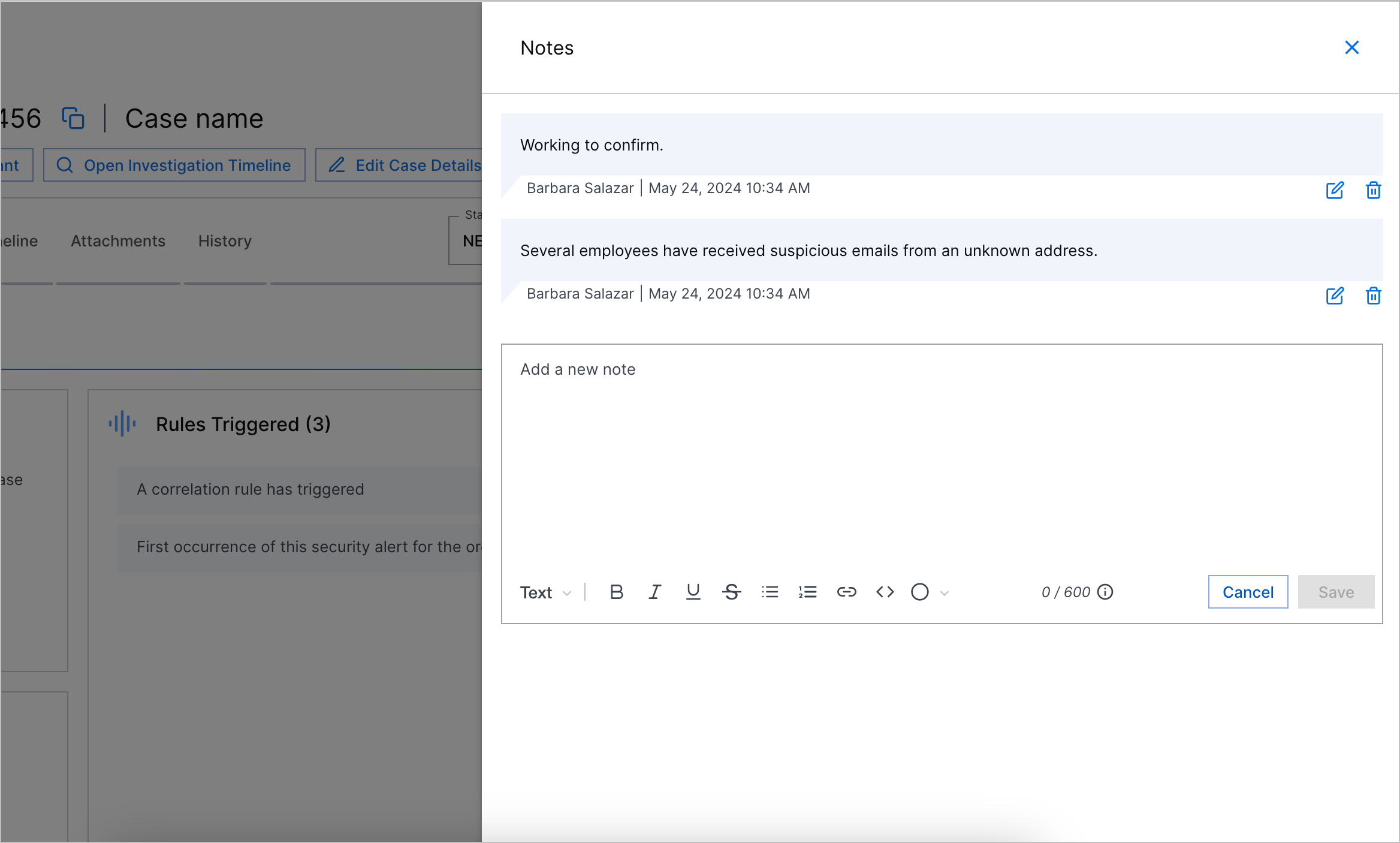Toggle italic formatting
Screen dimensions: 1400x843
point(654,592)
